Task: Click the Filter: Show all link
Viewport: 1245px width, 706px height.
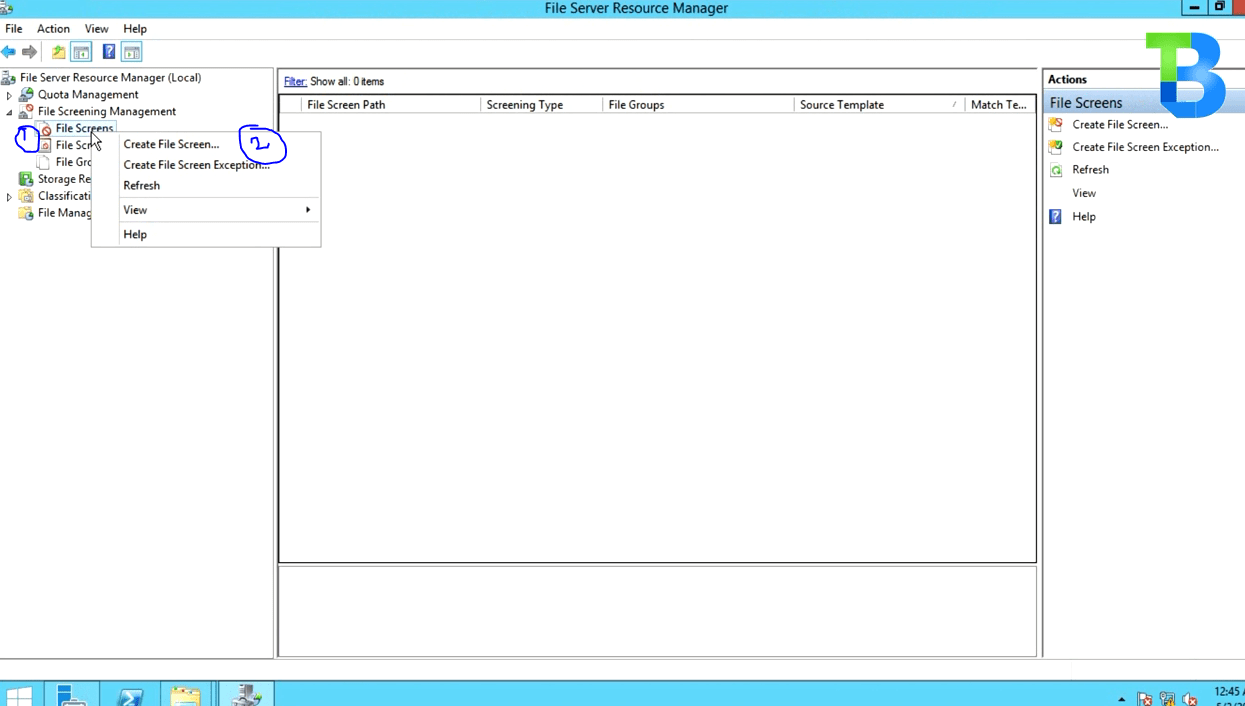Action: [294, 81]
